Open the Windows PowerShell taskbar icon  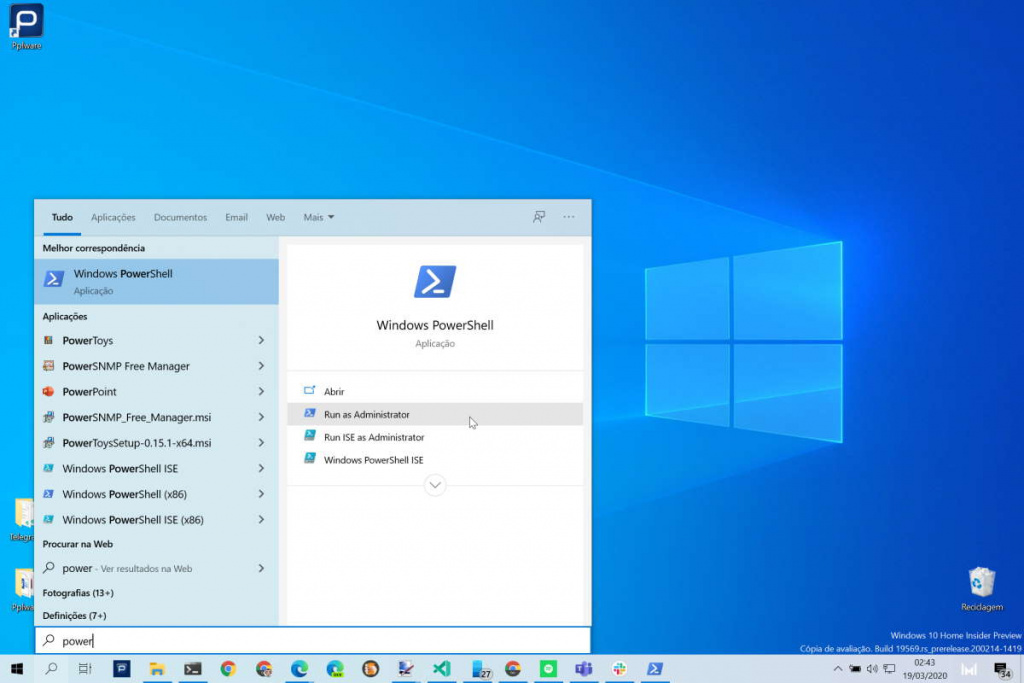657,670
